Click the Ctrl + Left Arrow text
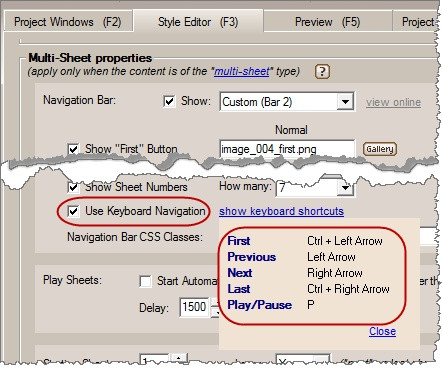 click(x=345, y=241)
